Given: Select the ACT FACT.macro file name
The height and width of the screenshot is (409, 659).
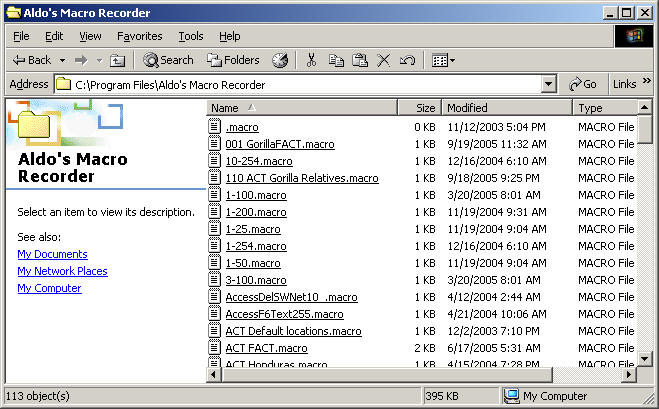Looking at the screenshot, I should (266, 348).
